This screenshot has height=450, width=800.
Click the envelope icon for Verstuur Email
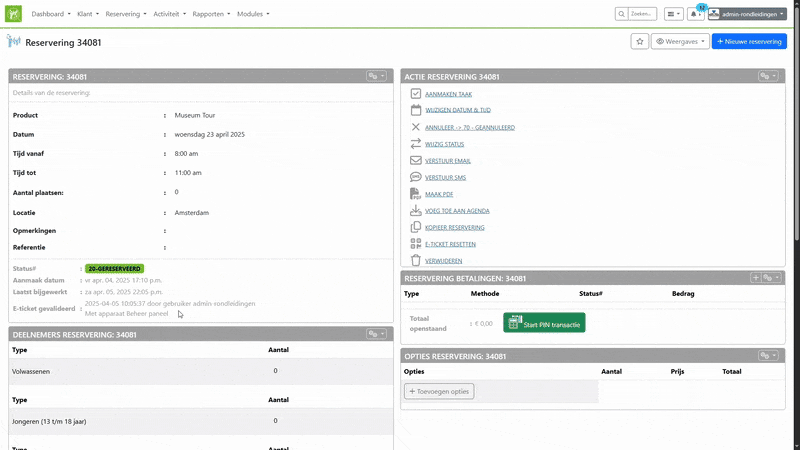pos(416,160)
